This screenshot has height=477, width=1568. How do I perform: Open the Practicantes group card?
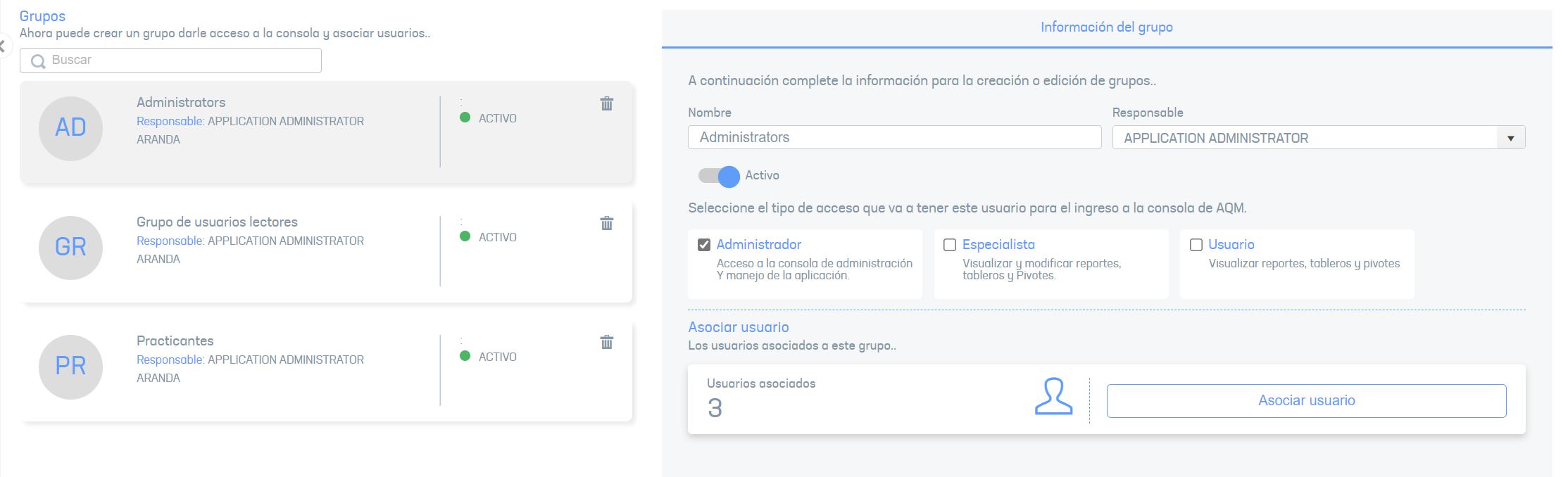coord(327,371)
